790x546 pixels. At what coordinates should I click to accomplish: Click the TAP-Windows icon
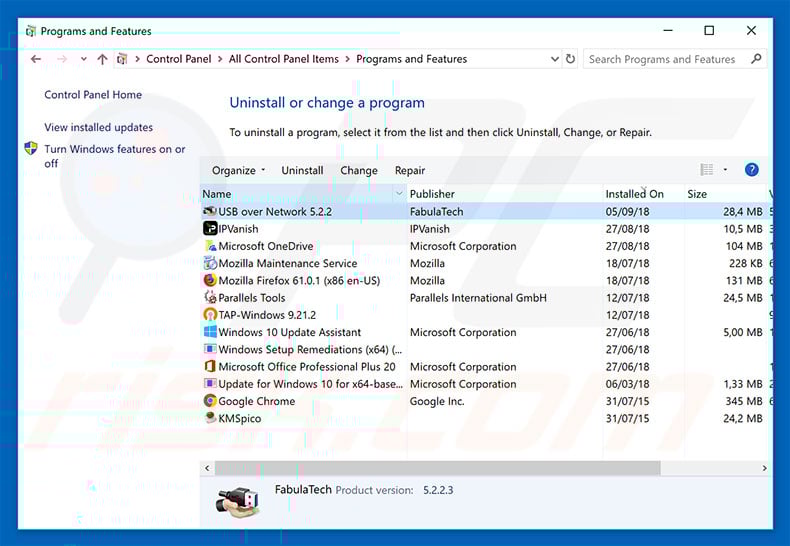210,315
